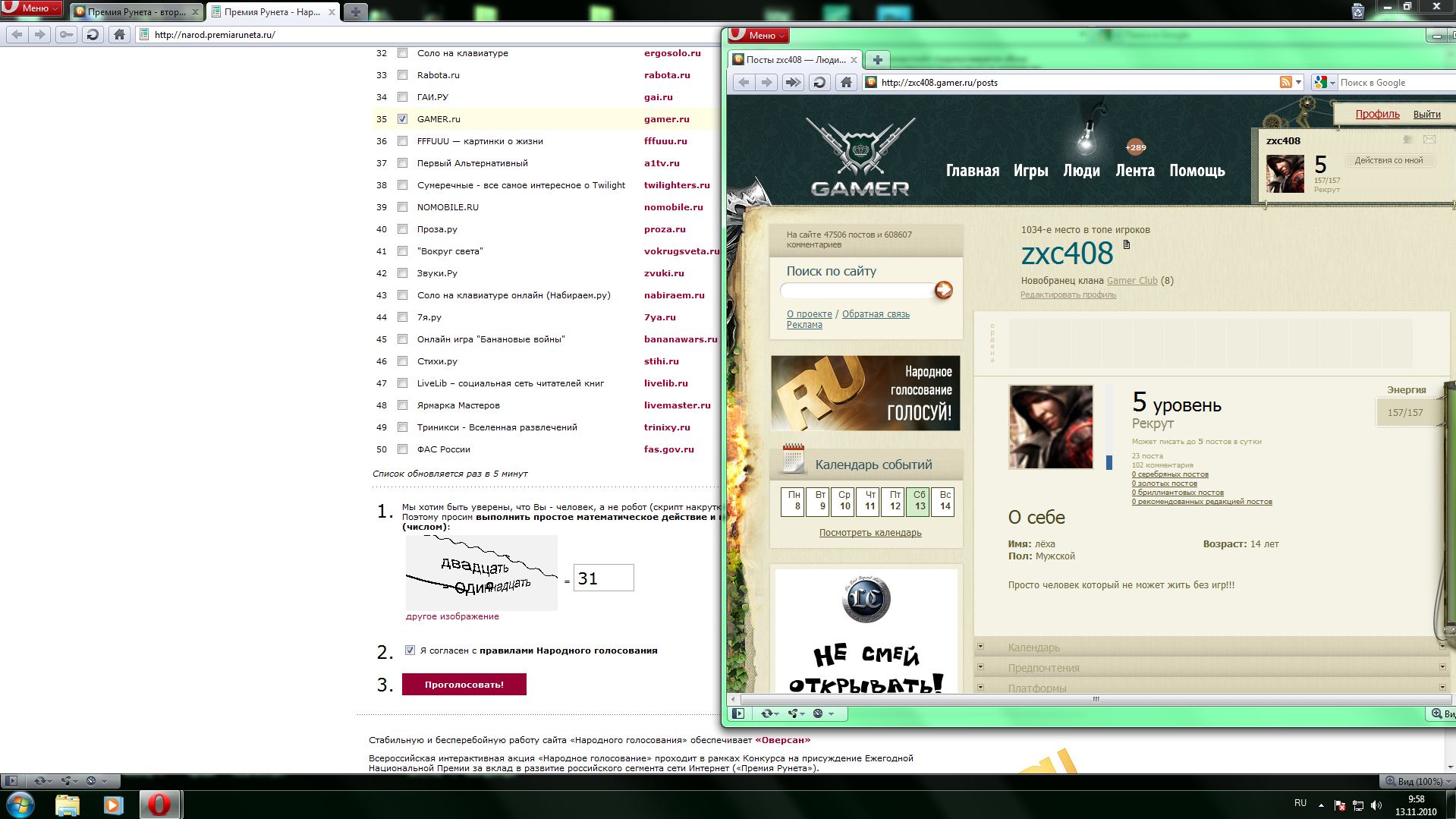This screenshot has width=1456, height=819.
Task: Open the Редактировать профиль link
Action: pyautogui.click(x=1068, y=295)
